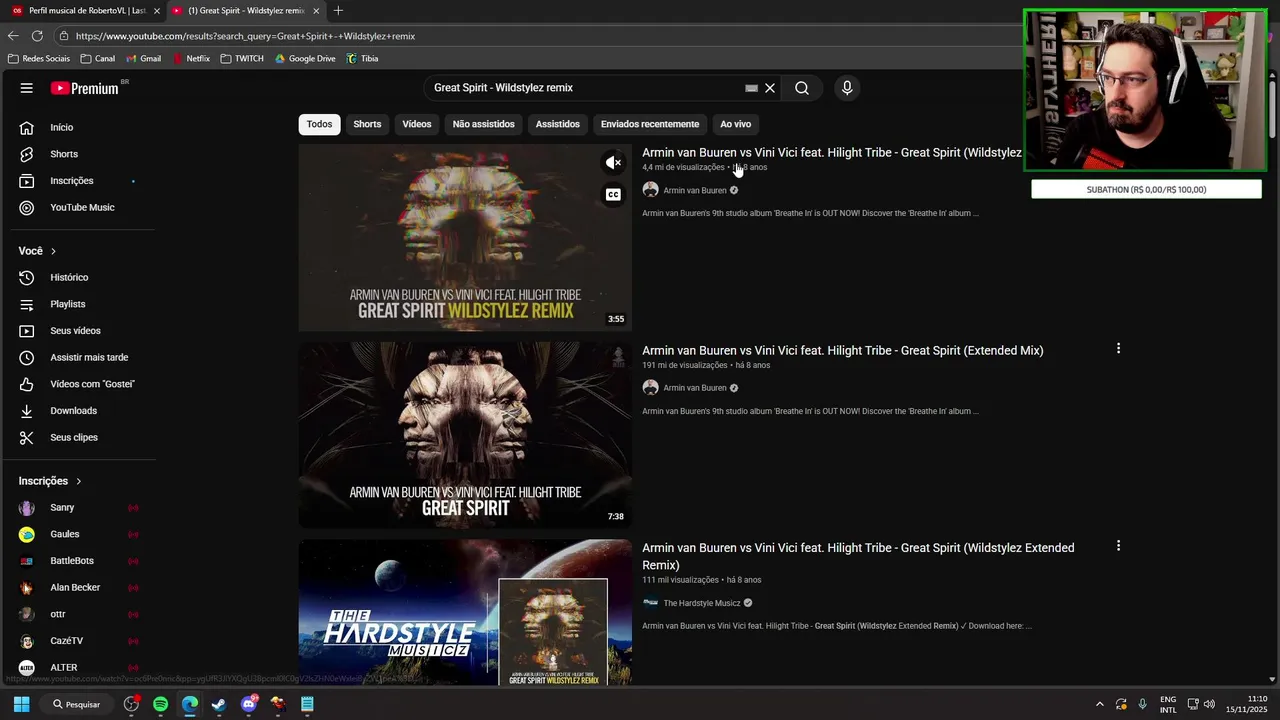Open the on-screen keyboard icon in search box

click(751, 88)
